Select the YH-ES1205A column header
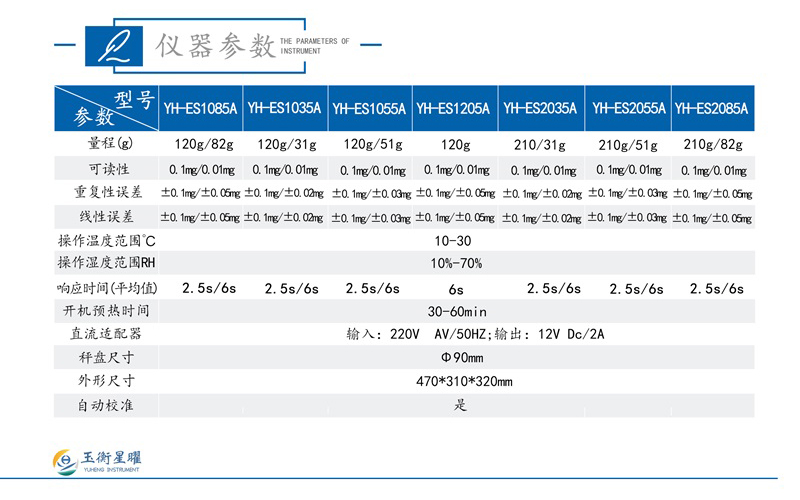 454,108
